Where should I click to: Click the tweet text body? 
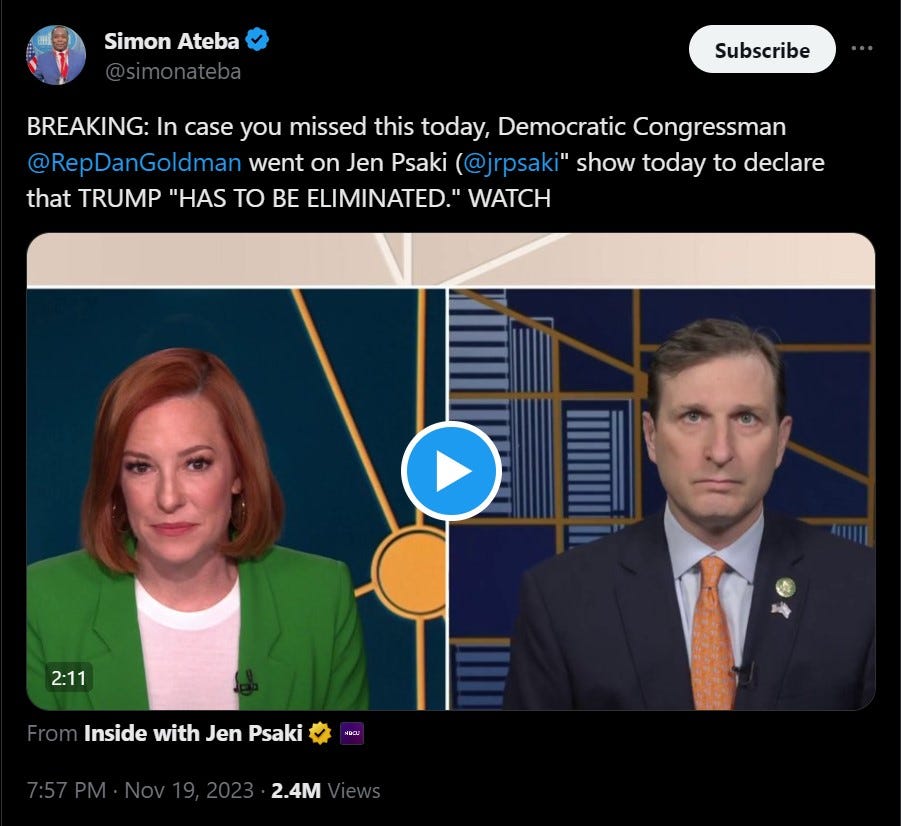(425, 163)
